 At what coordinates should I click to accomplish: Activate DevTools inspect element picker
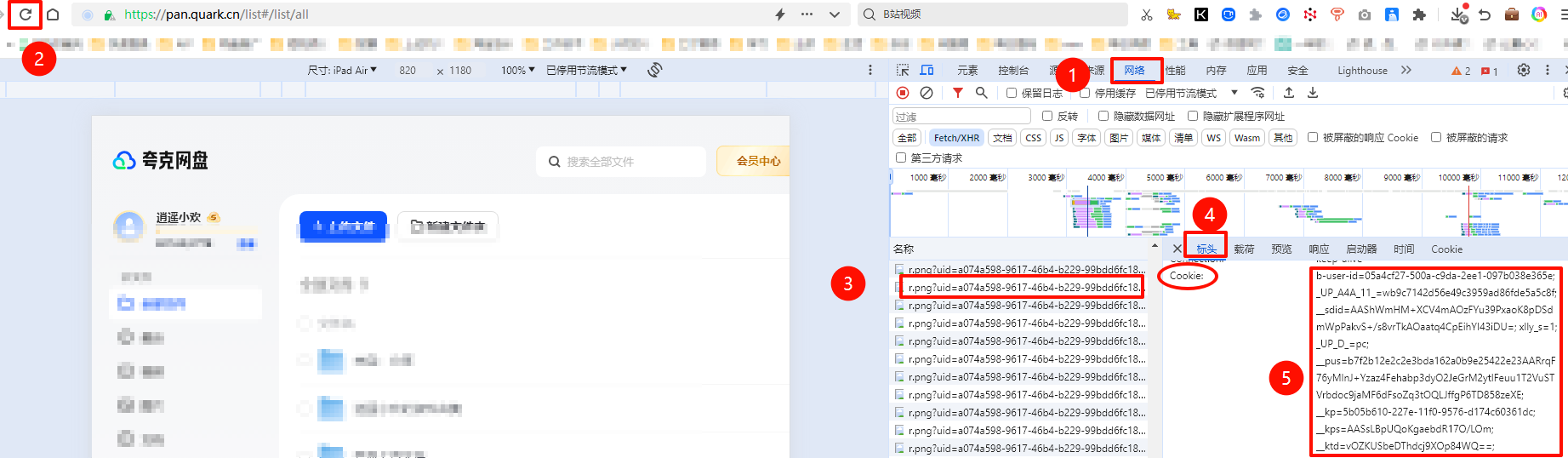(x=903, y=70)
